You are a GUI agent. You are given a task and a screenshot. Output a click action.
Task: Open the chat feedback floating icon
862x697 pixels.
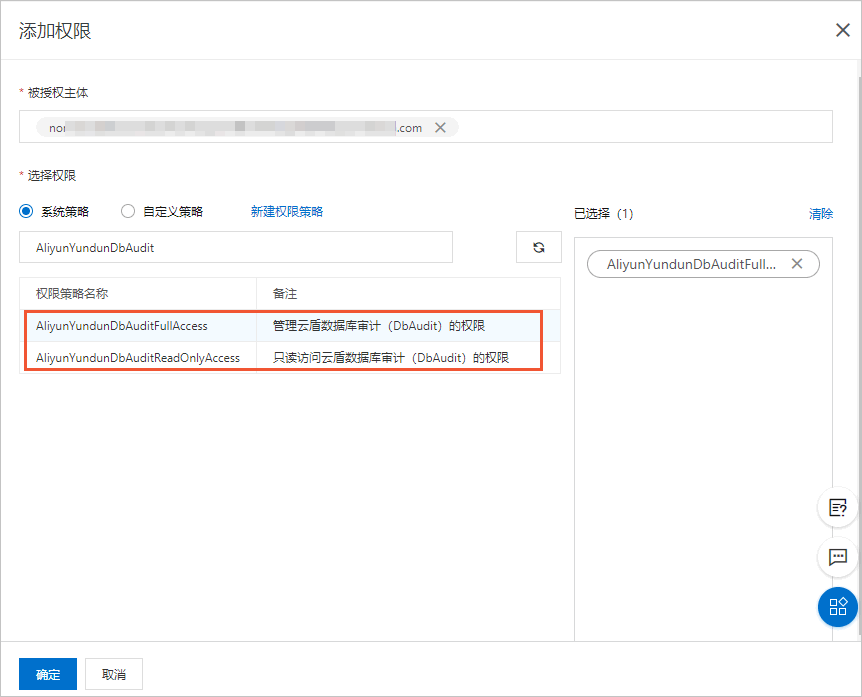838,557
